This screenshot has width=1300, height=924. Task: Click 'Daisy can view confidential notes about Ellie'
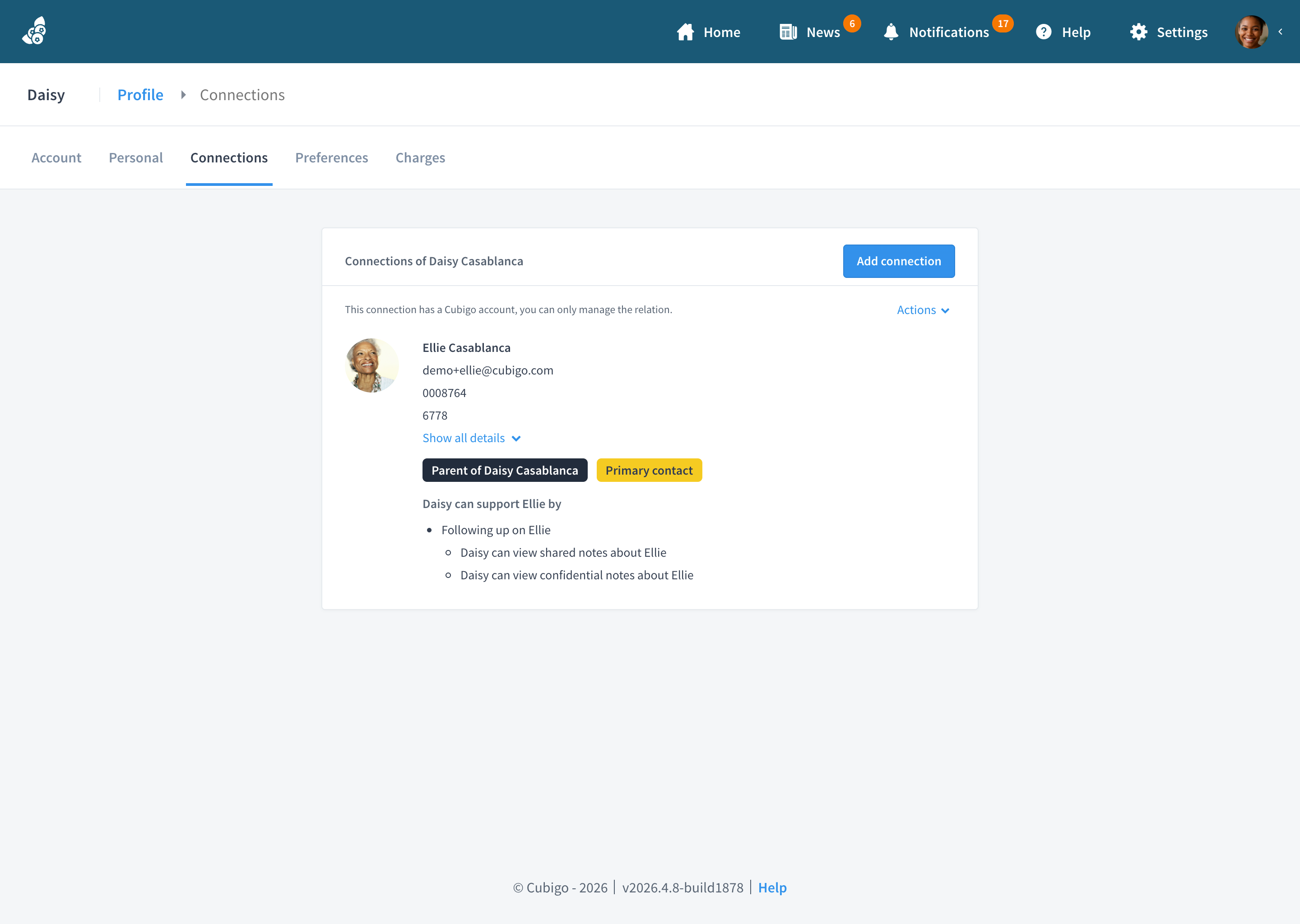click(x=576, y=575)
